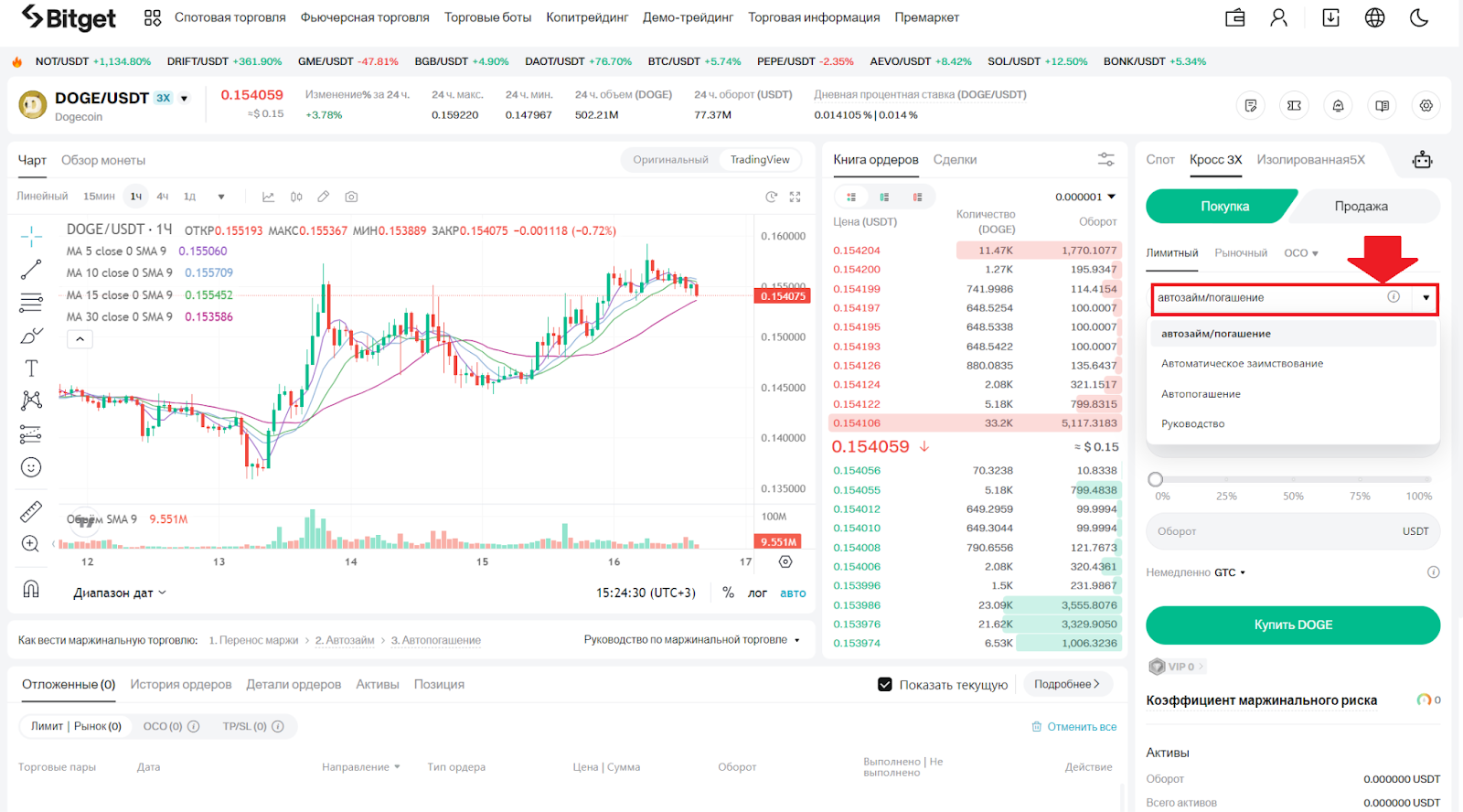Select the Покупка side toggle

(x=1222, y=206)
